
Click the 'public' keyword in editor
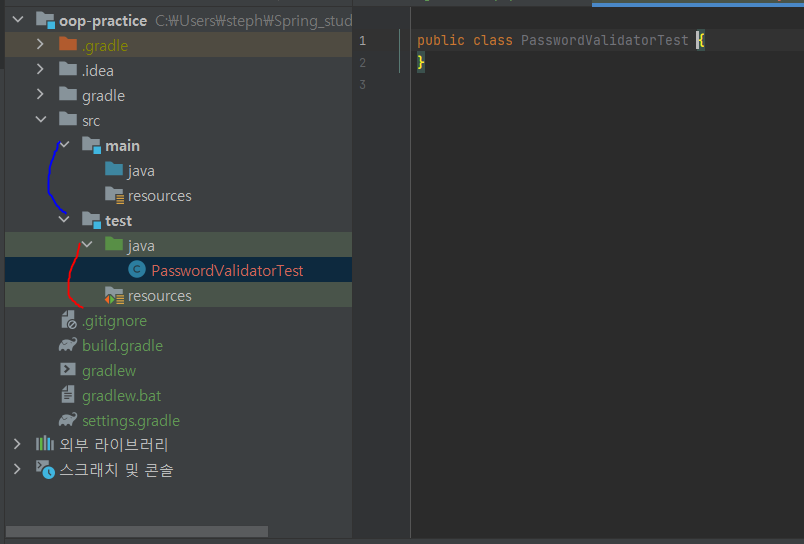coord(441,41)
